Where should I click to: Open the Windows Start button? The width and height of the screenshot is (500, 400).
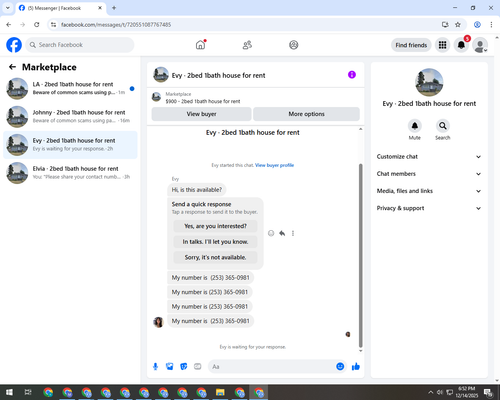tap(9, 392)
